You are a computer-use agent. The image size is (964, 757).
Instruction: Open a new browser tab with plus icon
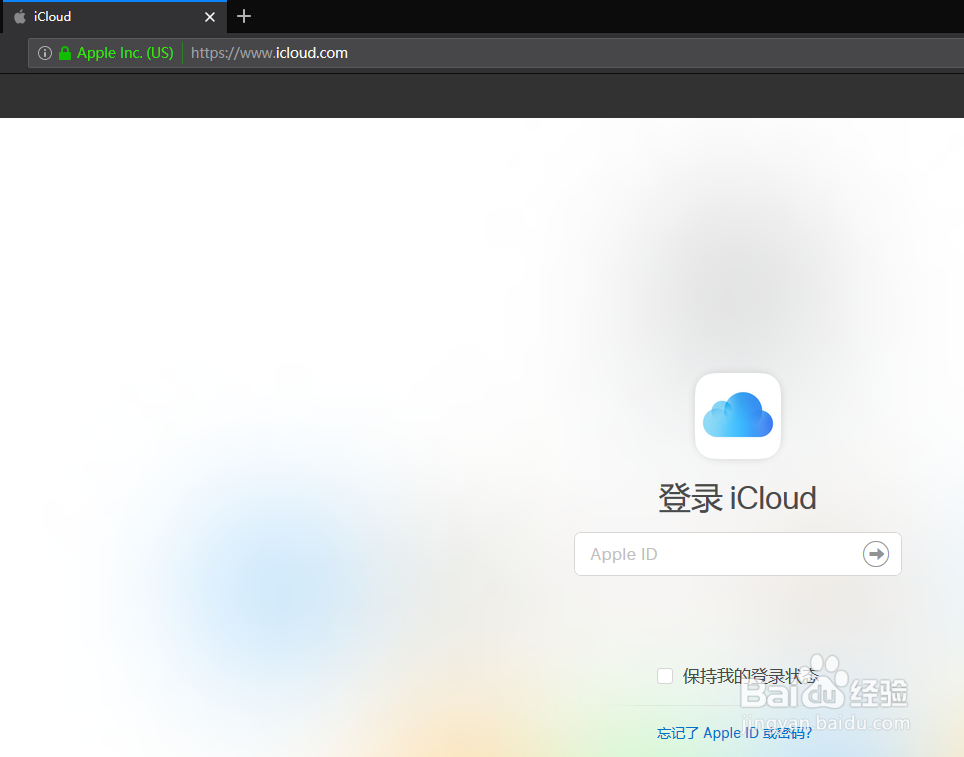tap(244, 17)
